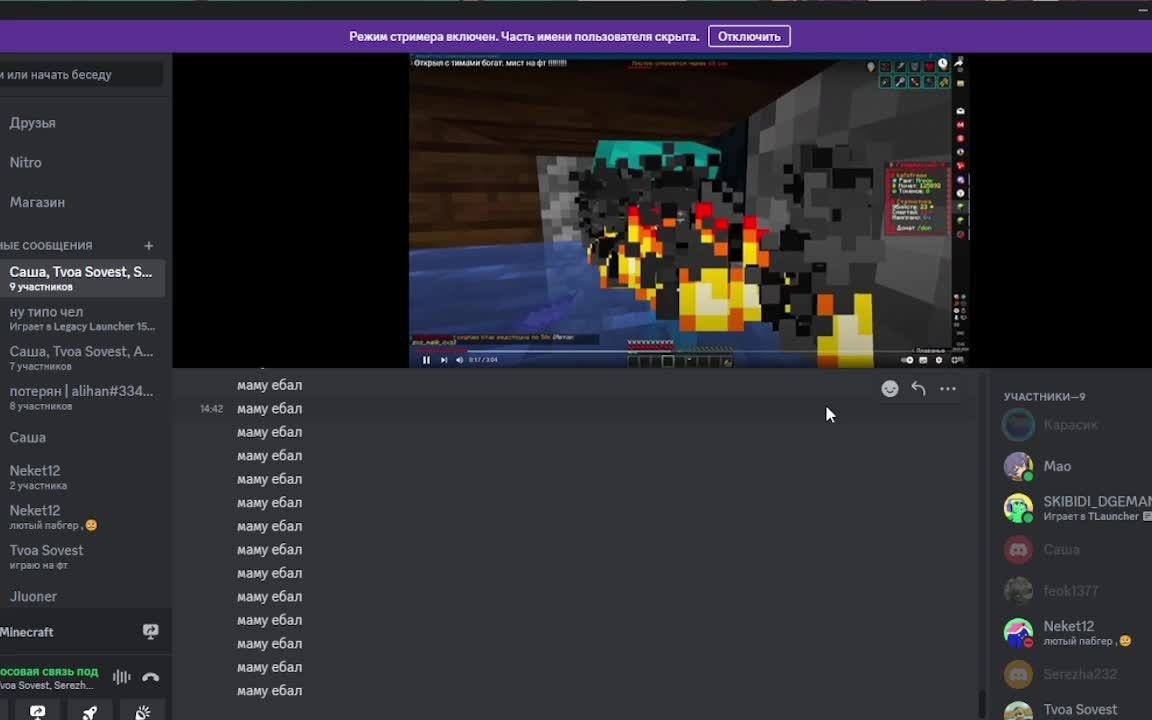Mute the video player volume

click(460, 360)
